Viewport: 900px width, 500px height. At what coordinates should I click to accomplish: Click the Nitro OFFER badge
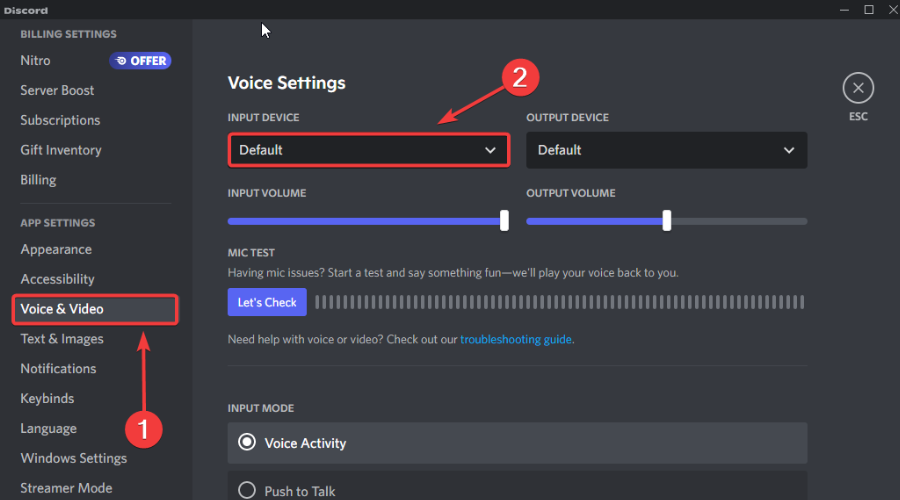140,60
